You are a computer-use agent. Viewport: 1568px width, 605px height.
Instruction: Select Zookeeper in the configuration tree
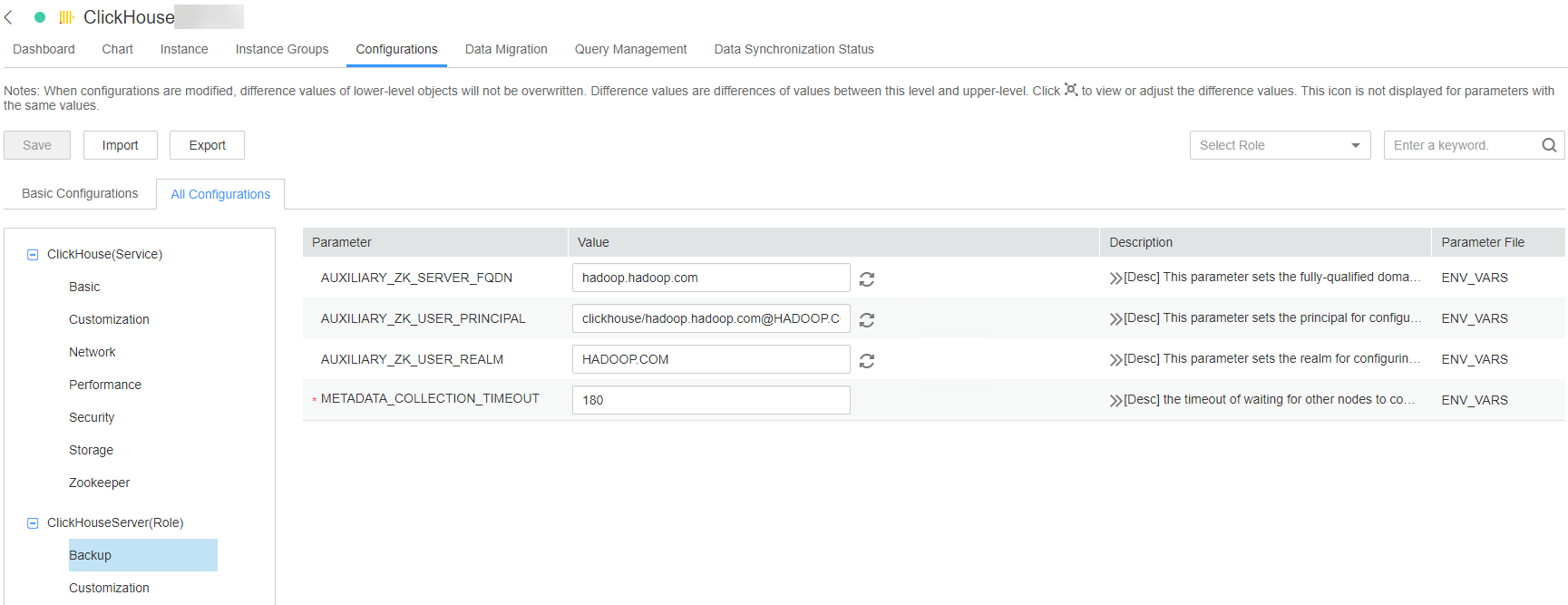pos(99,483)
